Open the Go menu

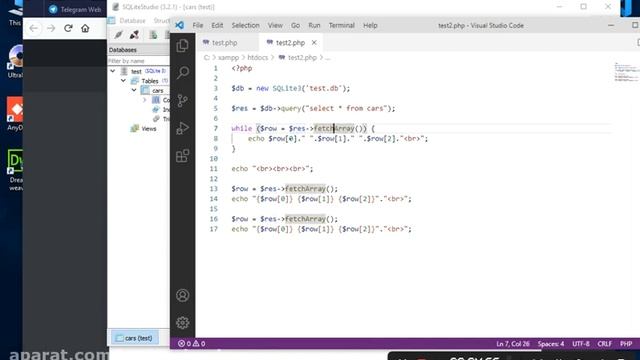click(x=295, y=25)
